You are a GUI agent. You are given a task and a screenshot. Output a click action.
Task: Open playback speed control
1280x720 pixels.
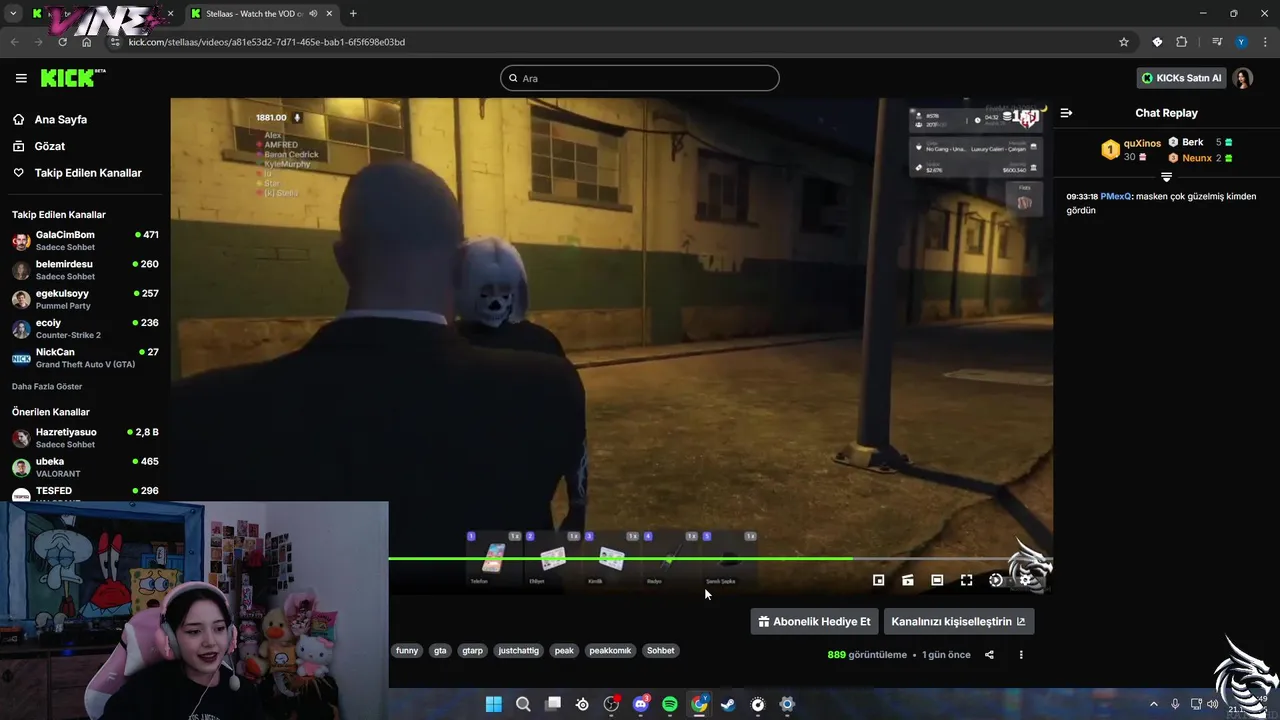tap(996, 580)
